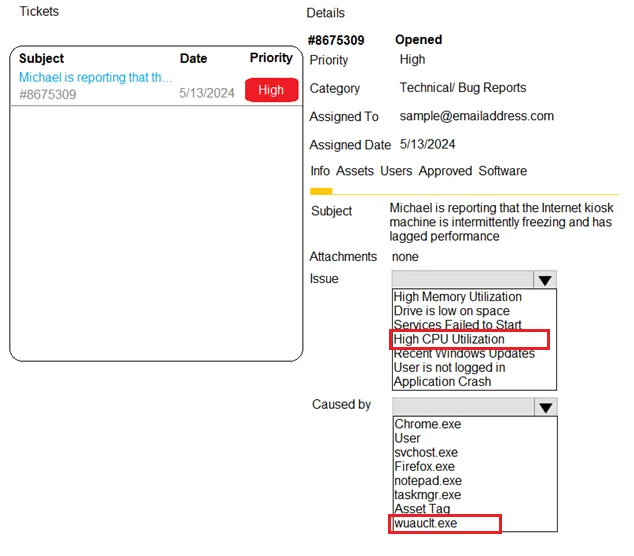Select notepad.exe as the cause
This screenshot has height=556, width=634.
(x=428, y=480)
